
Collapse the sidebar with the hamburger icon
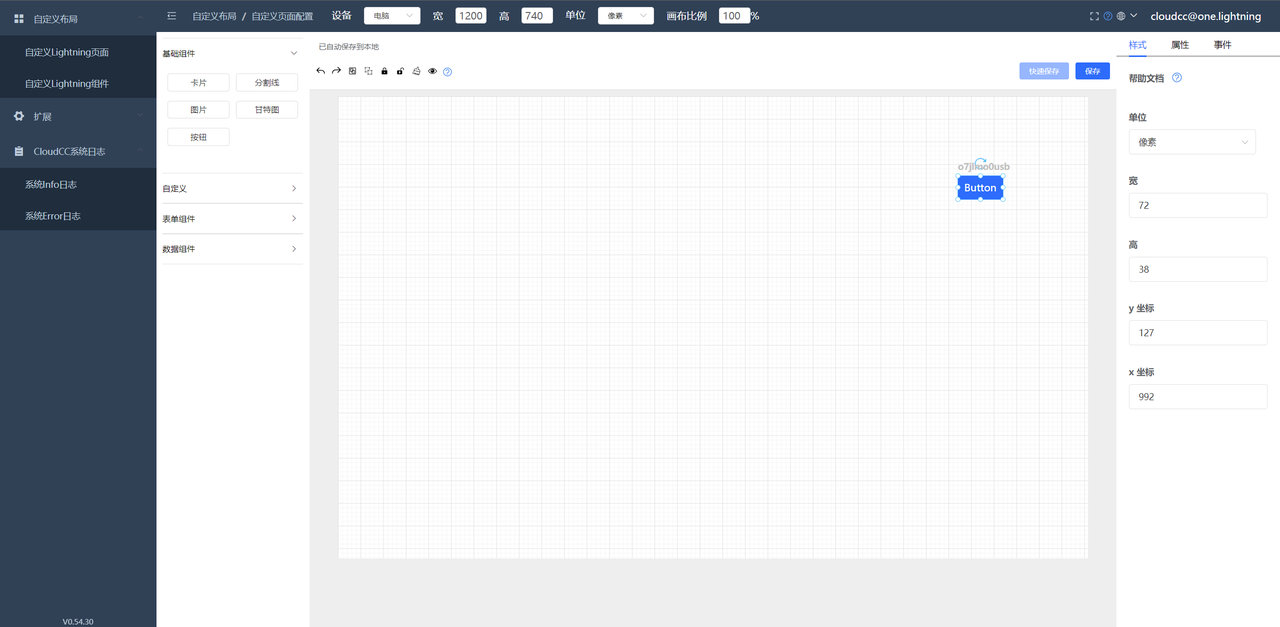tap(172, 16)
